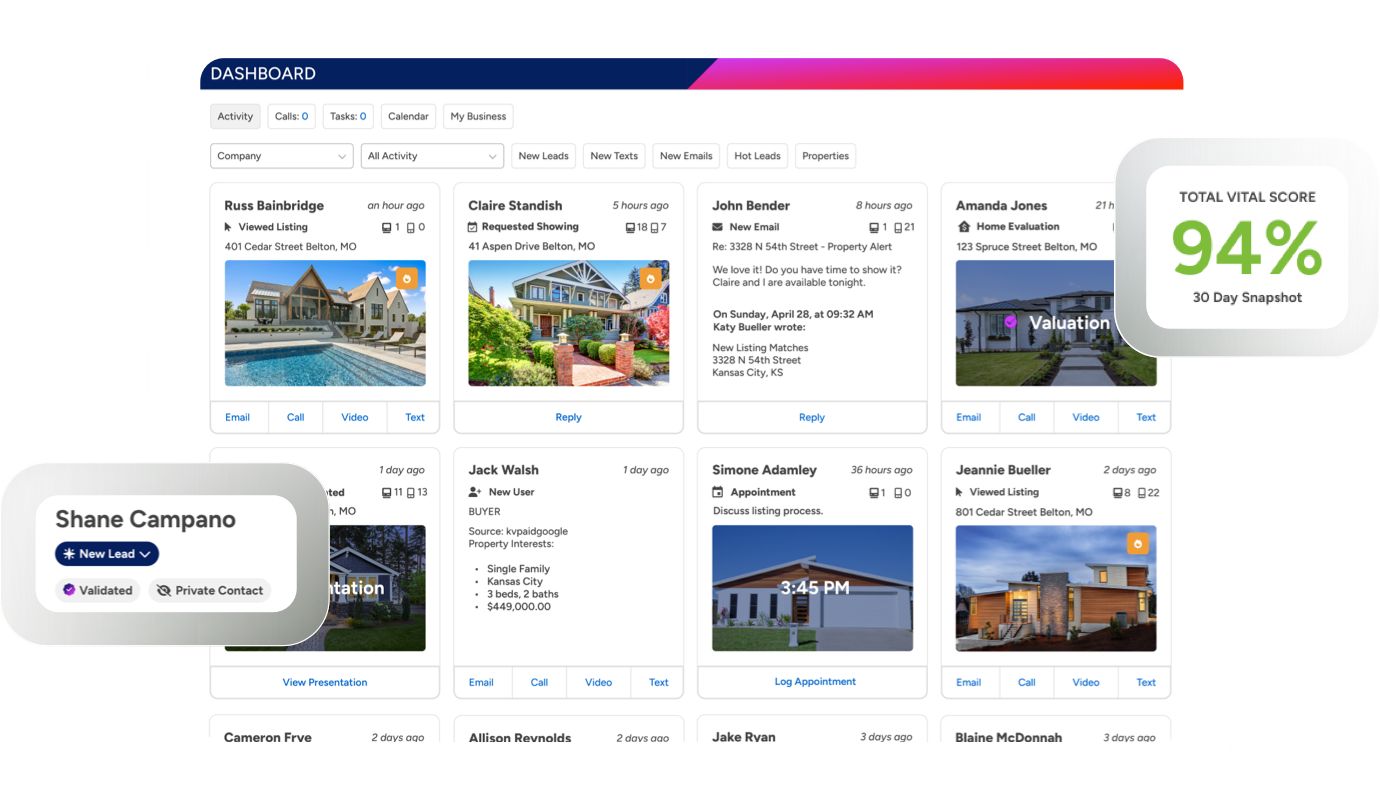Click the 3:45 PM appointment thumbnail for Simone Adamley

pos(812,588)
